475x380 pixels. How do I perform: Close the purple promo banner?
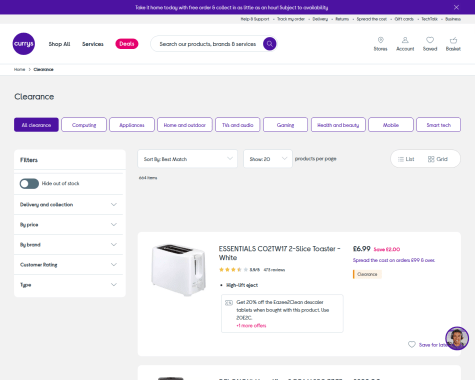point(456,7)
